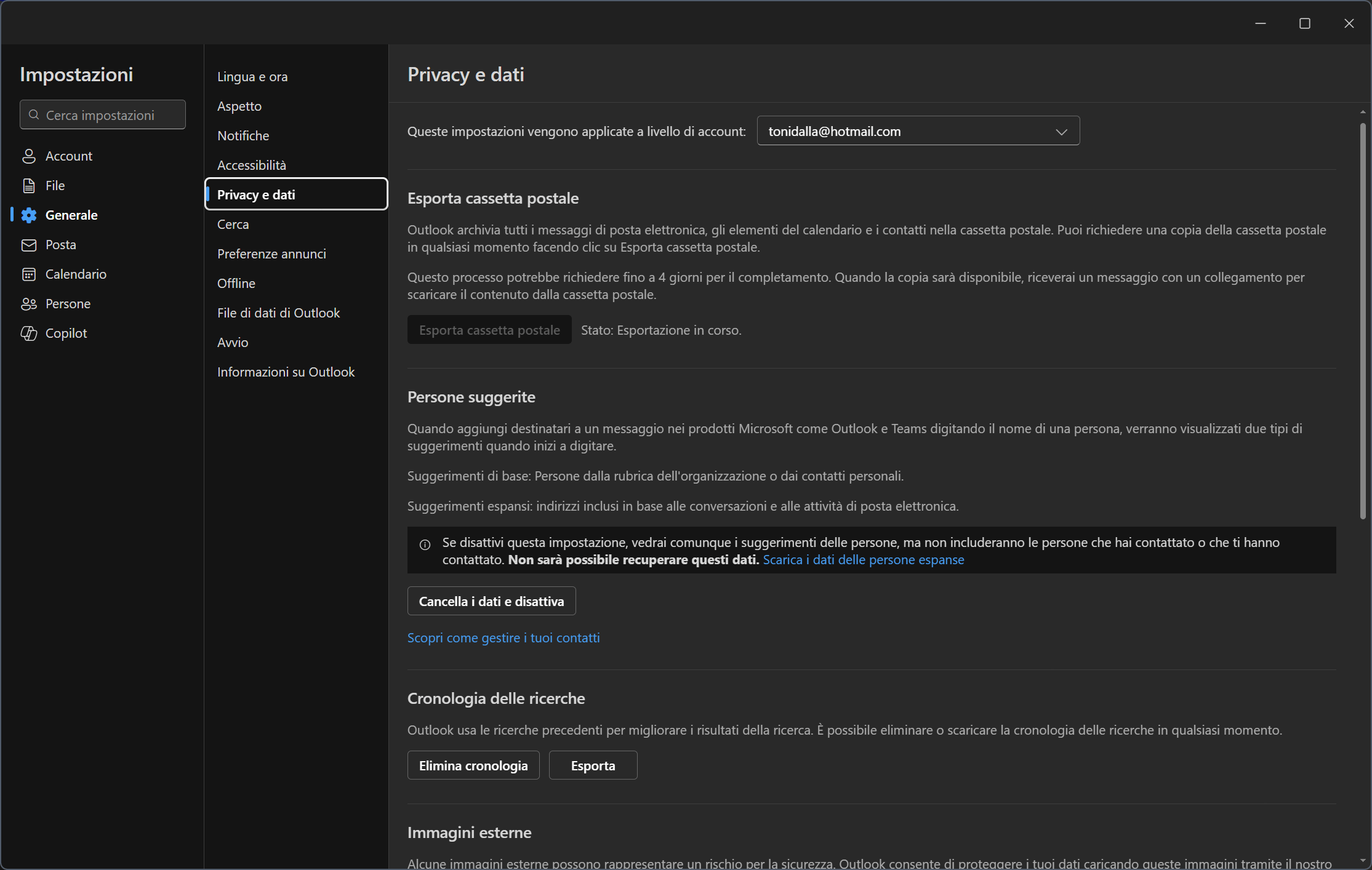Click the Stato: Esportazione in corso text

[661, 330]
